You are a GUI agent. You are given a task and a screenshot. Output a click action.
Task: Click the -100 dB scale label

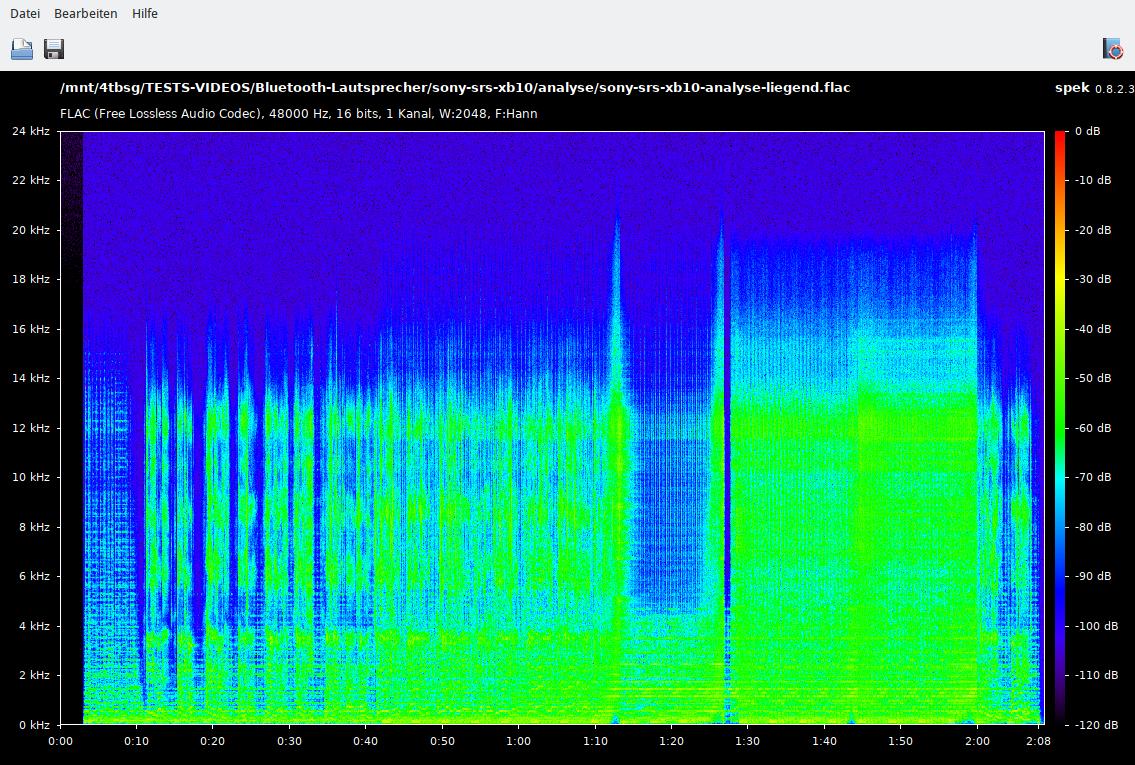[1094, 626]
